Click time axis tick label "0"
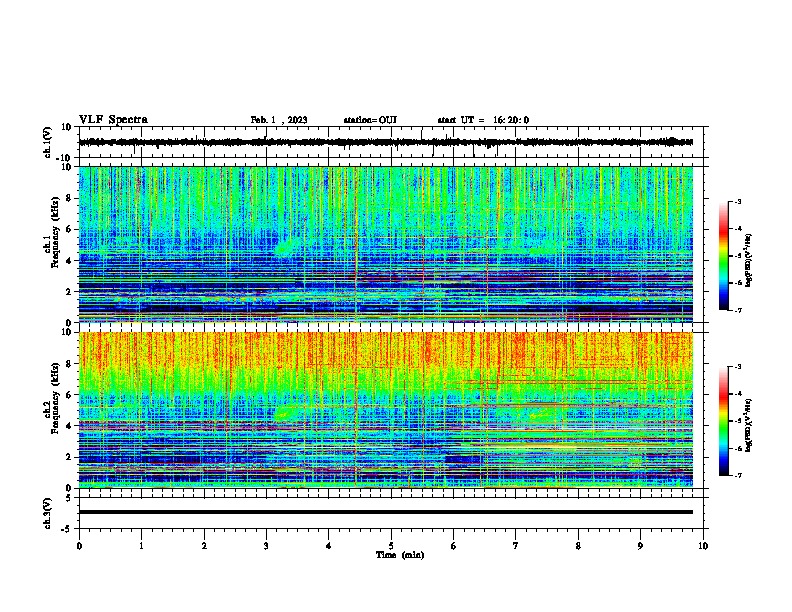The image size is (792, 612). [79, 546]
